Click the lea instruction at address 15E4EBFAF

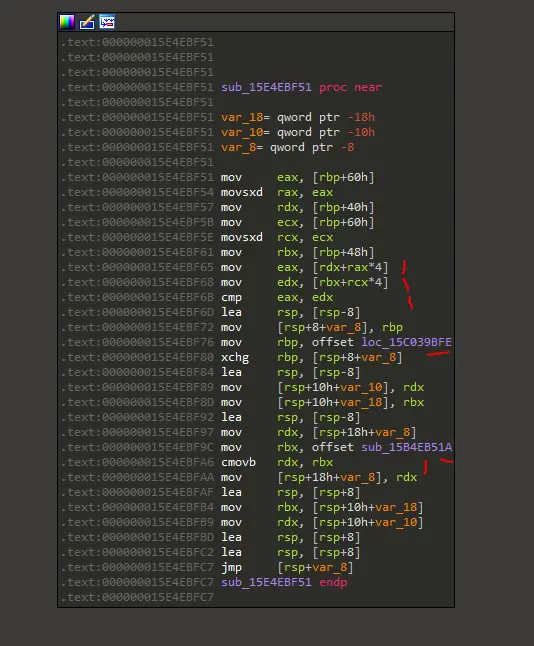290,493
